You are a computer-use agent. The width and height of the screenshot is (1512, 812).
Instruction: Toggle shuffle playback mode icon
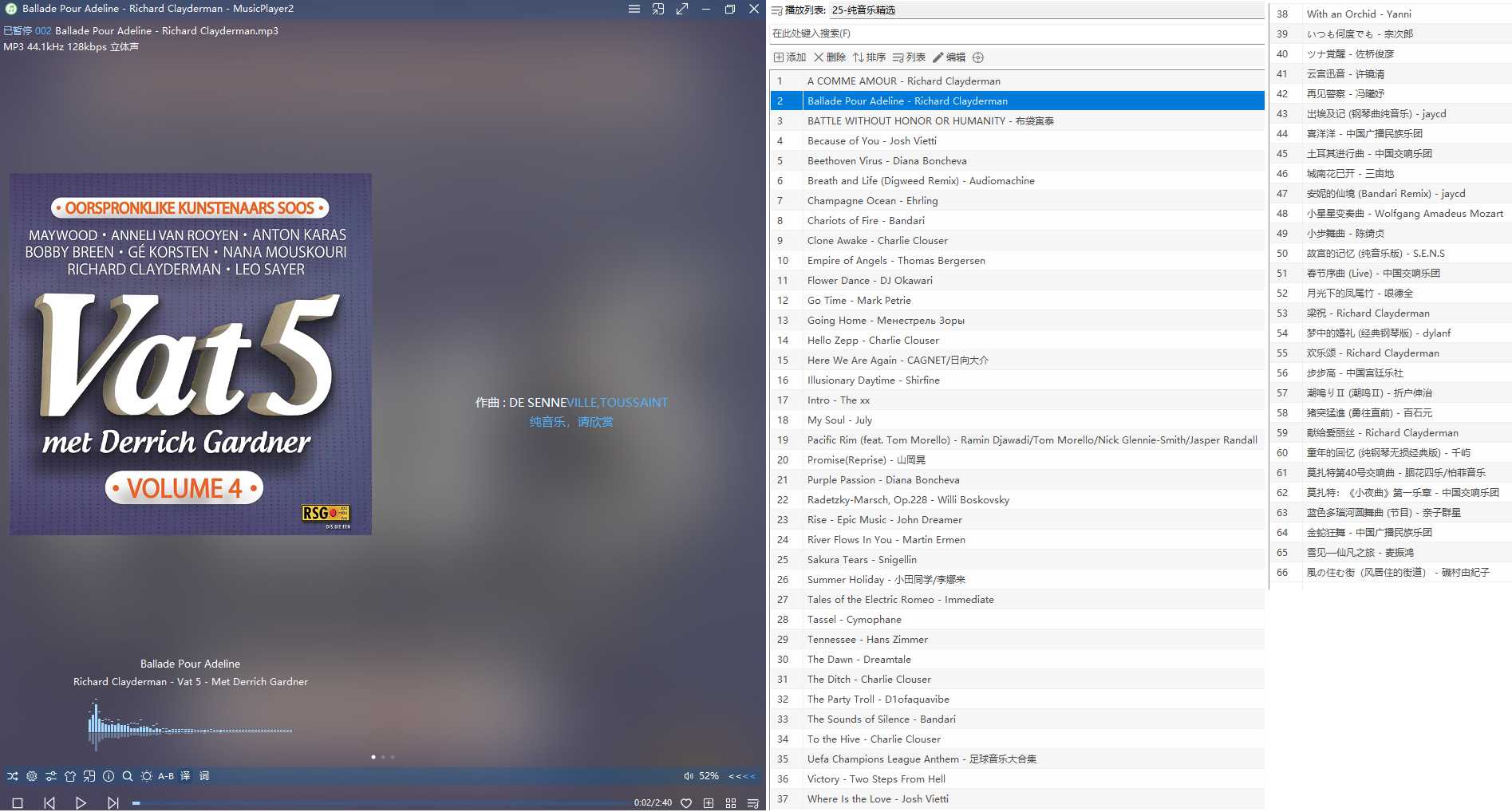click(x=13, y=776)
